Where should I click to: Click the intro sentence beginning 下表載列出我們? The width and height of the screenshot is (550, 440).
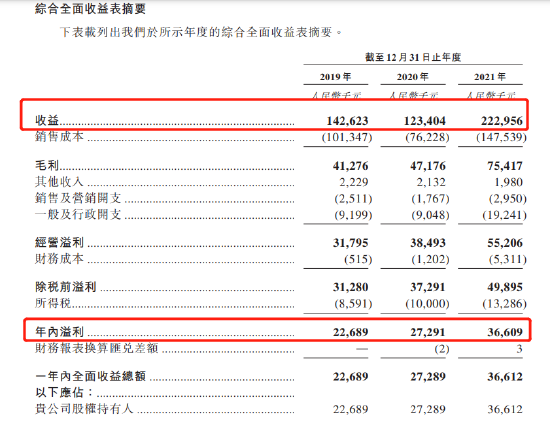click(x=201, y=32)
